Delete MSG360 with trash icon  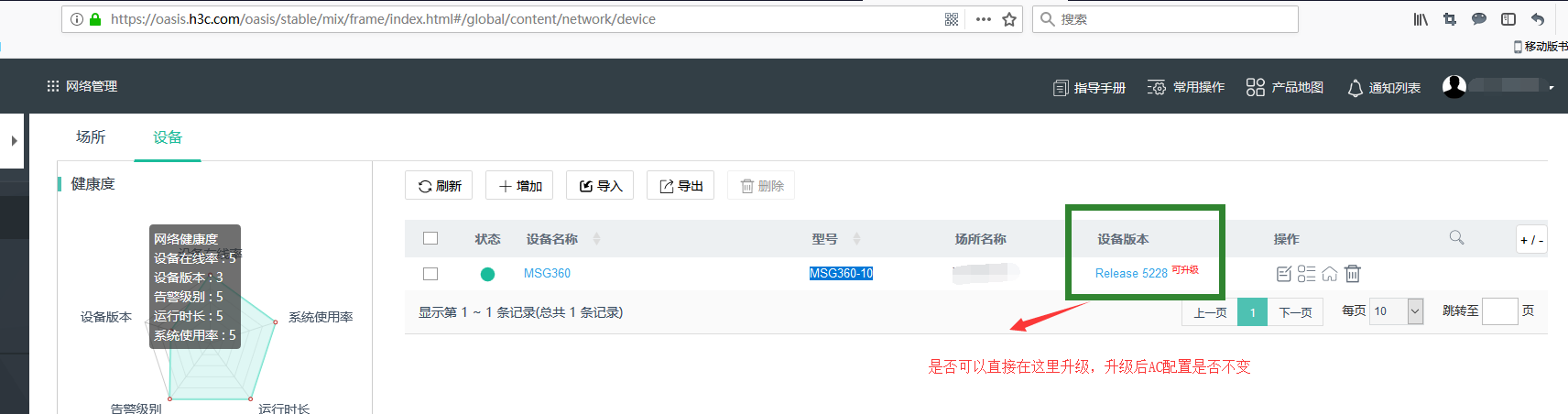1353,274
